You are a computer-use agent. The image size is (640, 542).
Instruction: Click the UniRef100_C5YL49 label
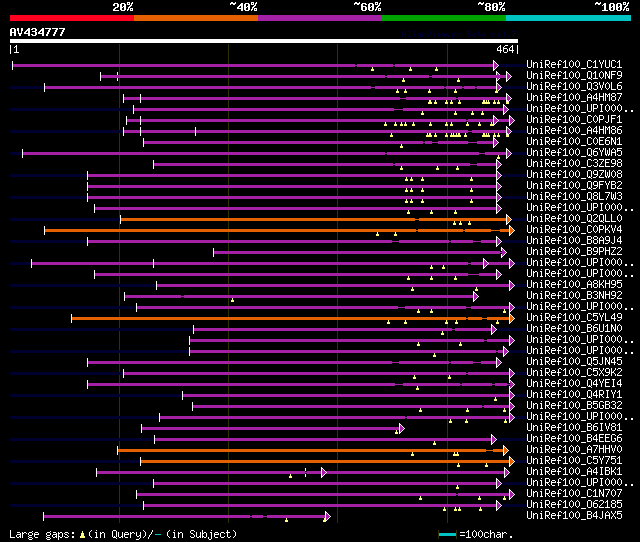click(574, 318)
